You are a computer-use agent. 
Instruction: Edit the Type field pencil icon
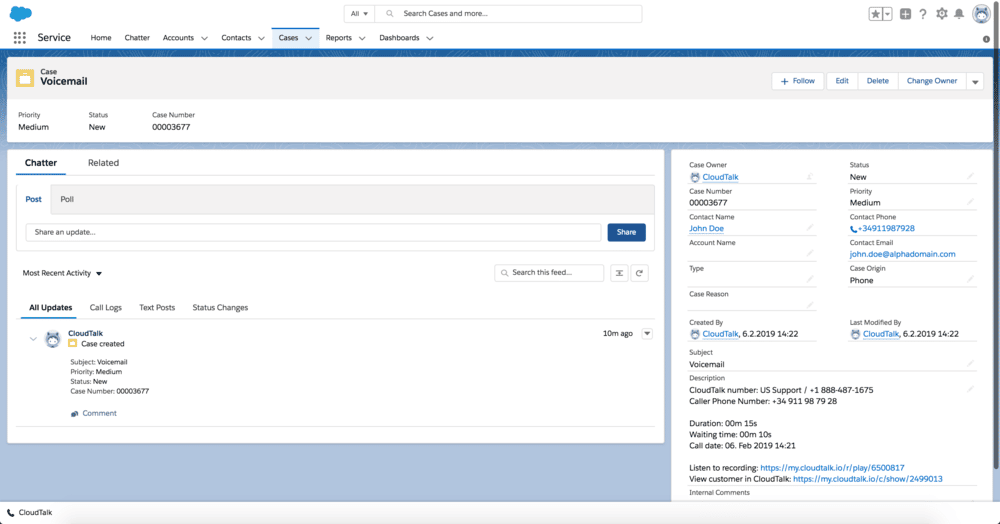[x=810, y=279]
